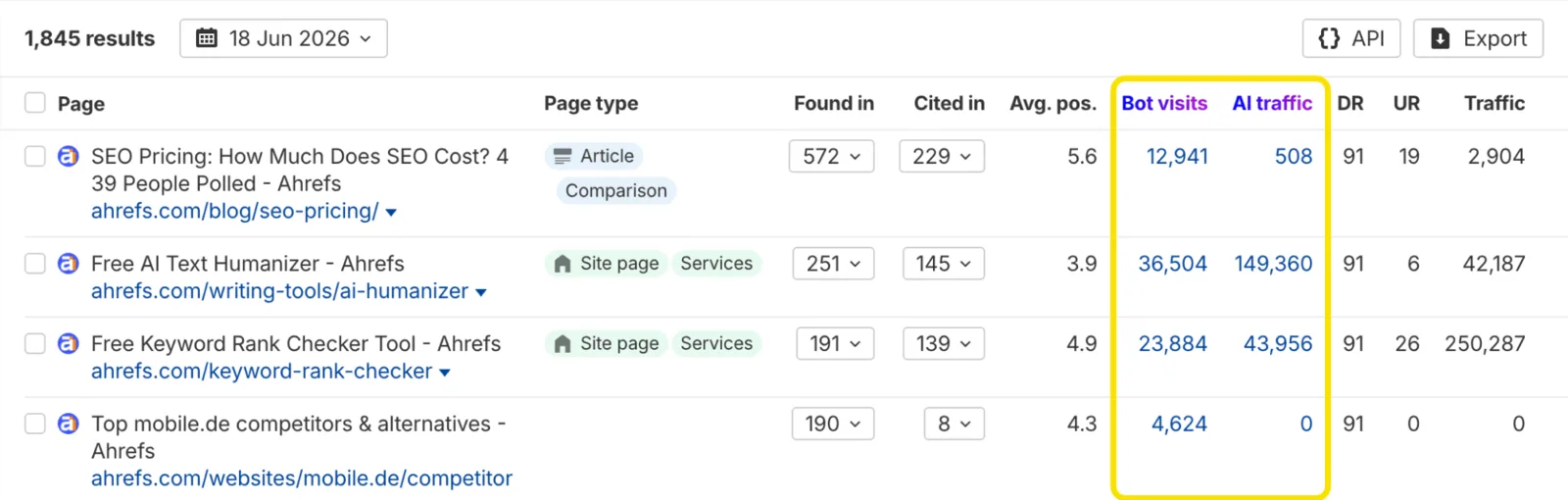Click the article icon in Article tag

tap(563, 156)
